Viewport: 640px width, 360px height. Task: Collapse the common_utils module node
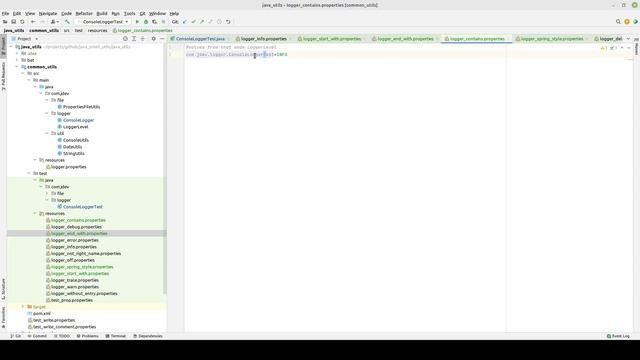17,67
